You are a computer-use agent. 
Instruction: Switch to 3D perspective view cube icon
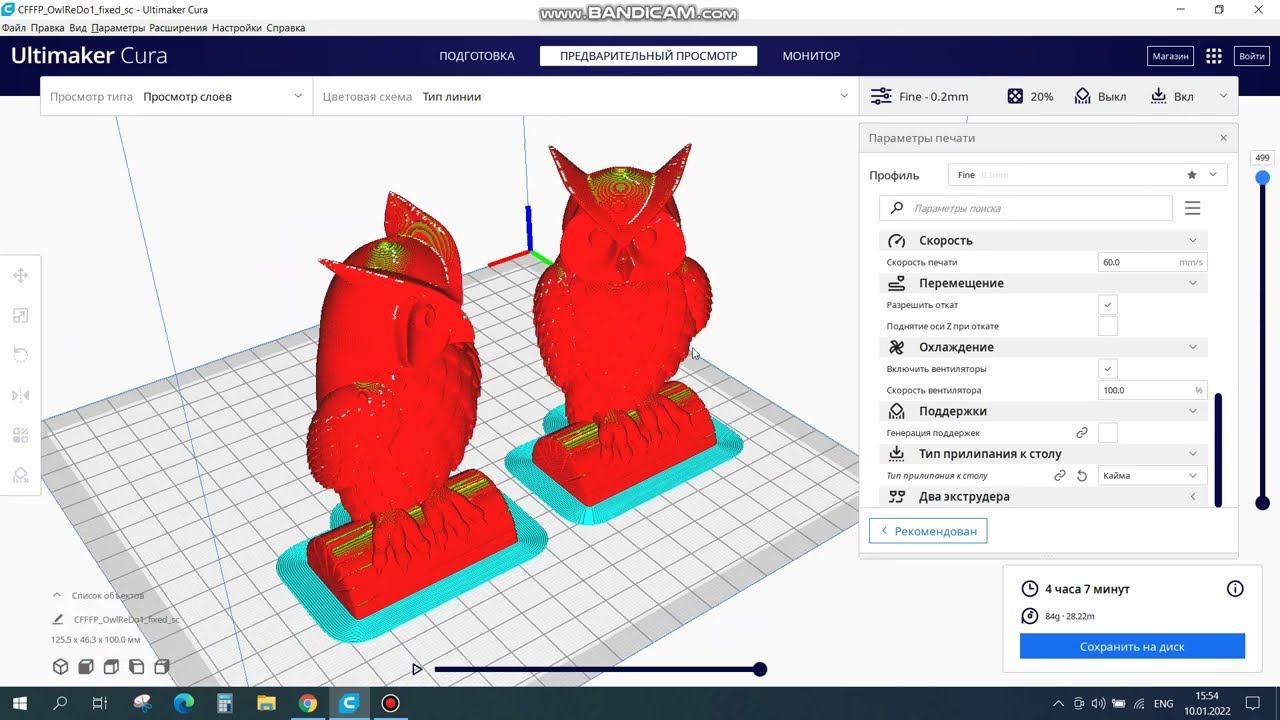(60, 667)
